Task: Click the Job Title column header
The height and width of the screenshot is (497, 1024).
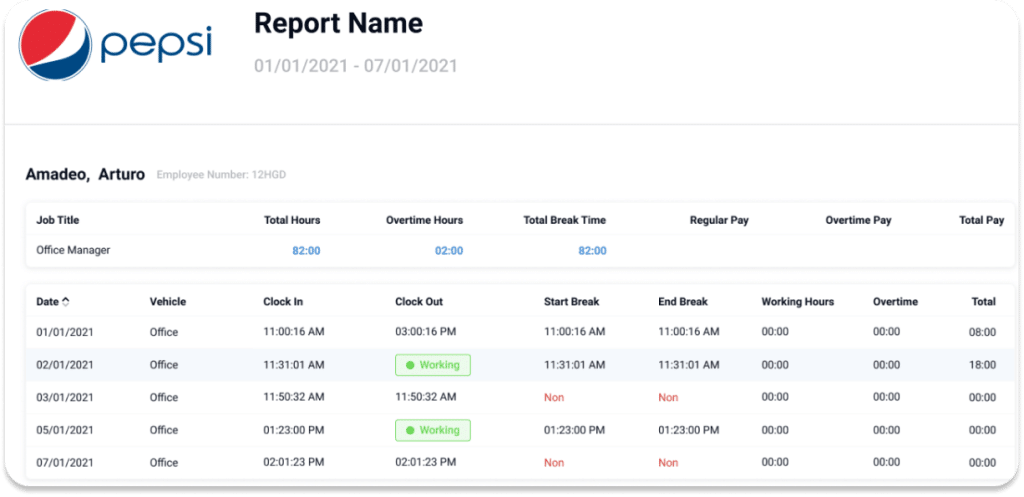Action: 57,220
